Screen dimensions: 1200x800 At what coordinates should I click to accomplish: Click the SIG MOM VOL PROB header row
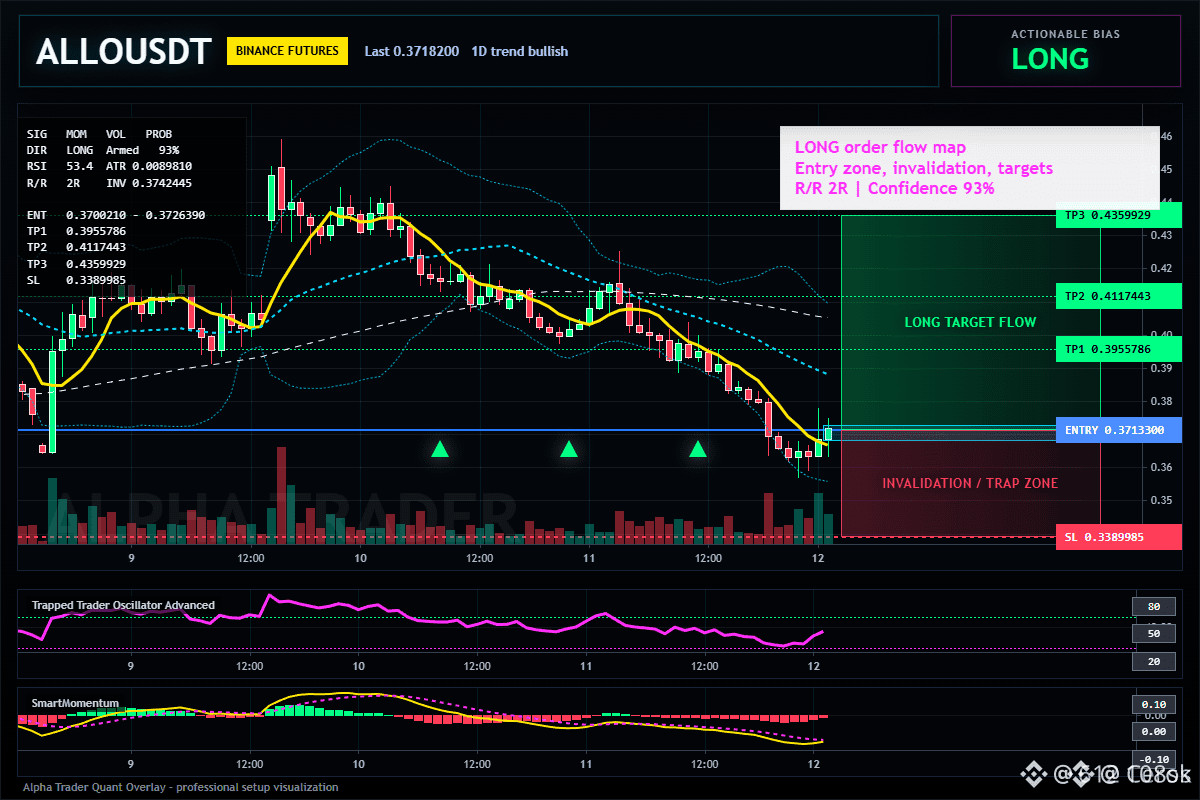99,133
